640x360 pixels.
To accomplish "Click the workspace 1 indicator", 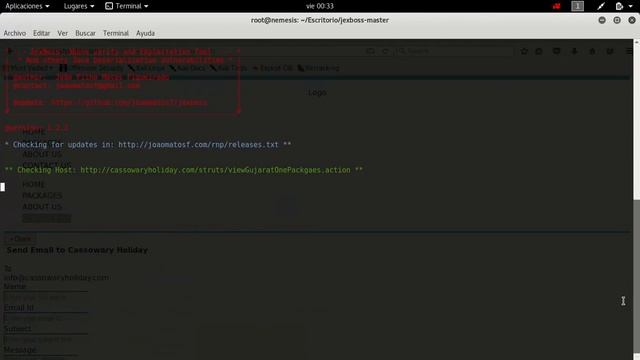I will (x=577, y=6).
